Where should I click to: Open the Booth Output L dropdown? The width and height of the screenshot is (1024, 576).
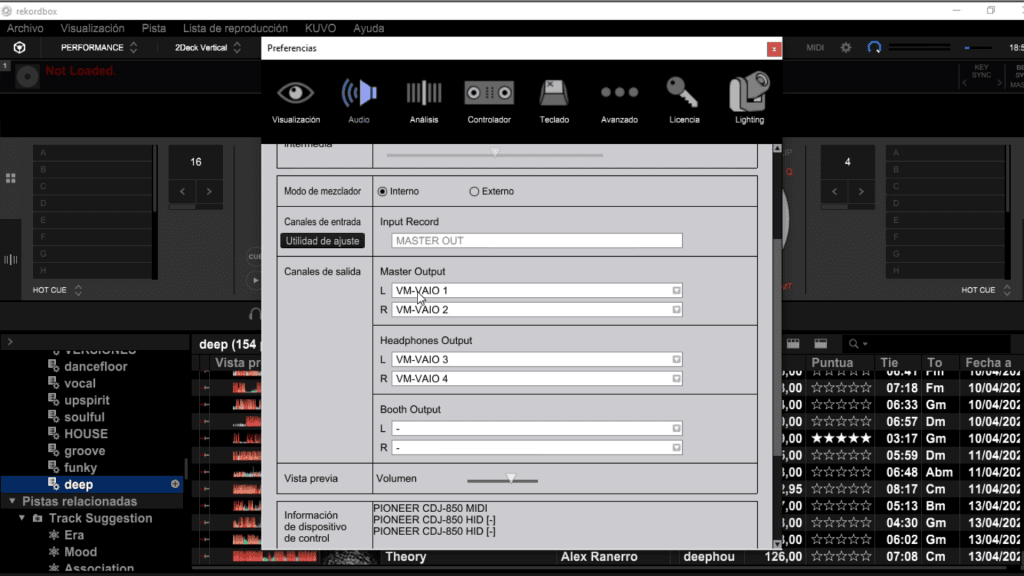coord(537,428)
